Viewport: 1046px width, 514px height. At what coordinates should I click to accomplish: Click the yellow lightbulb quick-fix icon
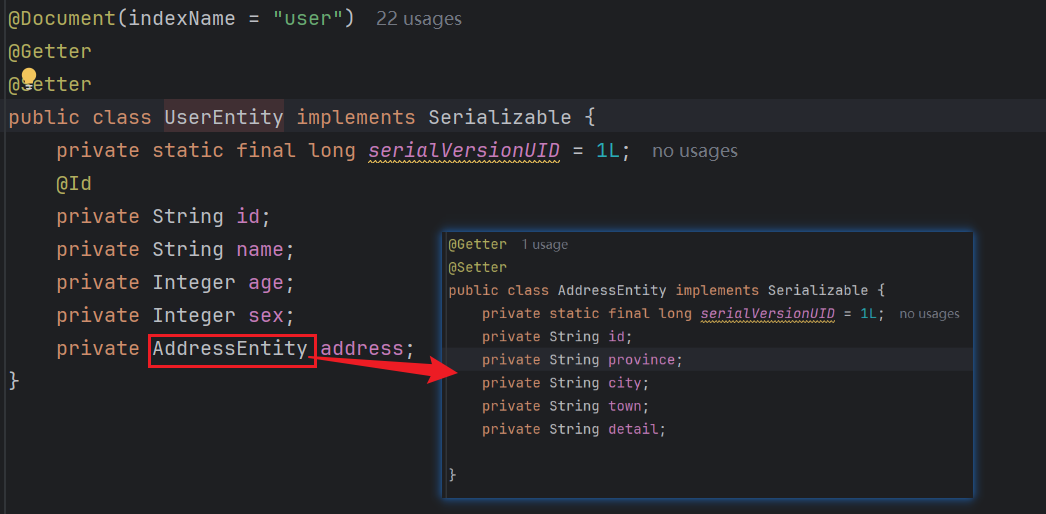coord(29,76)
